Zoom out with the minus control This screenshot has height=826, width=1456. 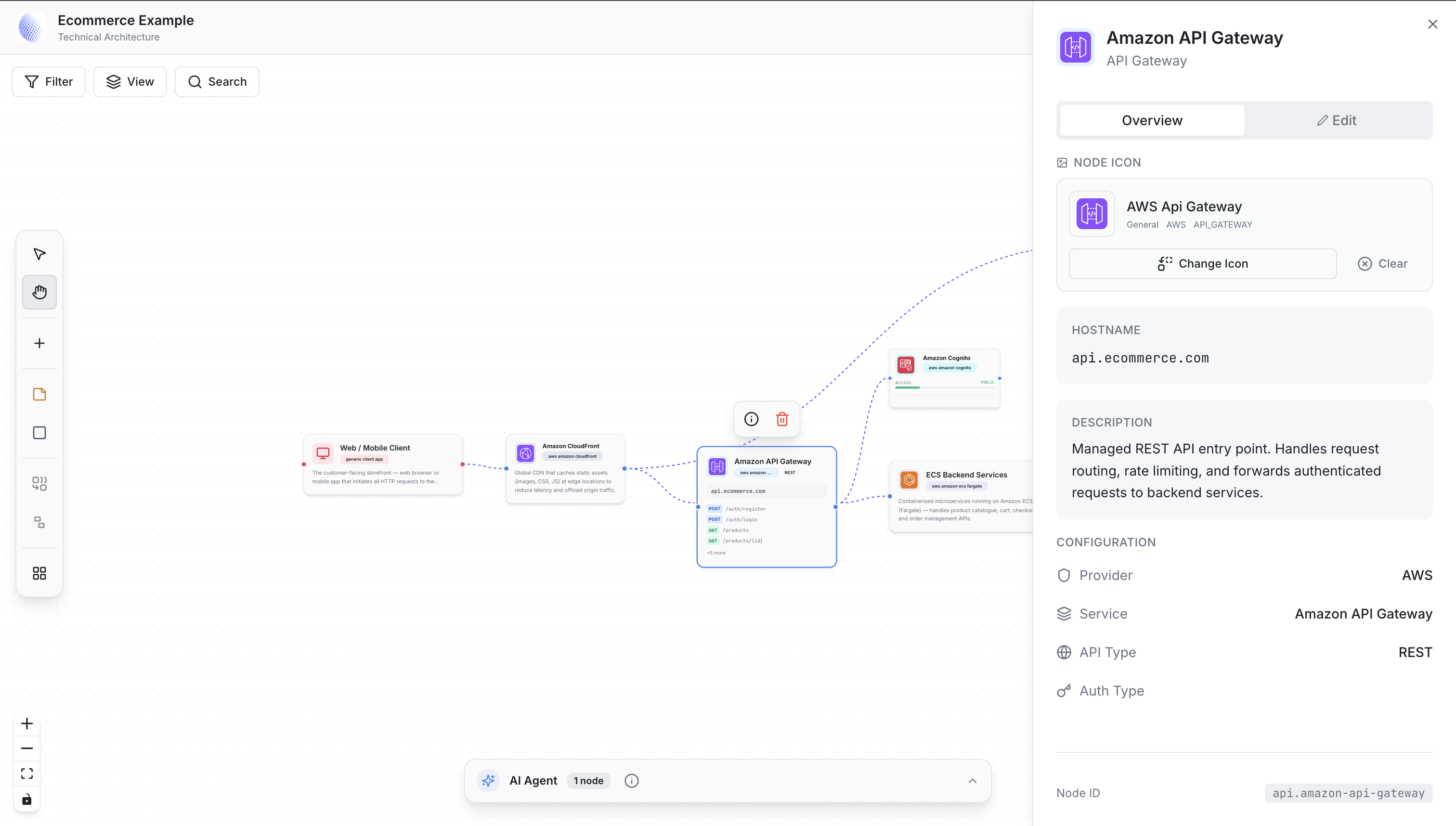coord(26,749)
